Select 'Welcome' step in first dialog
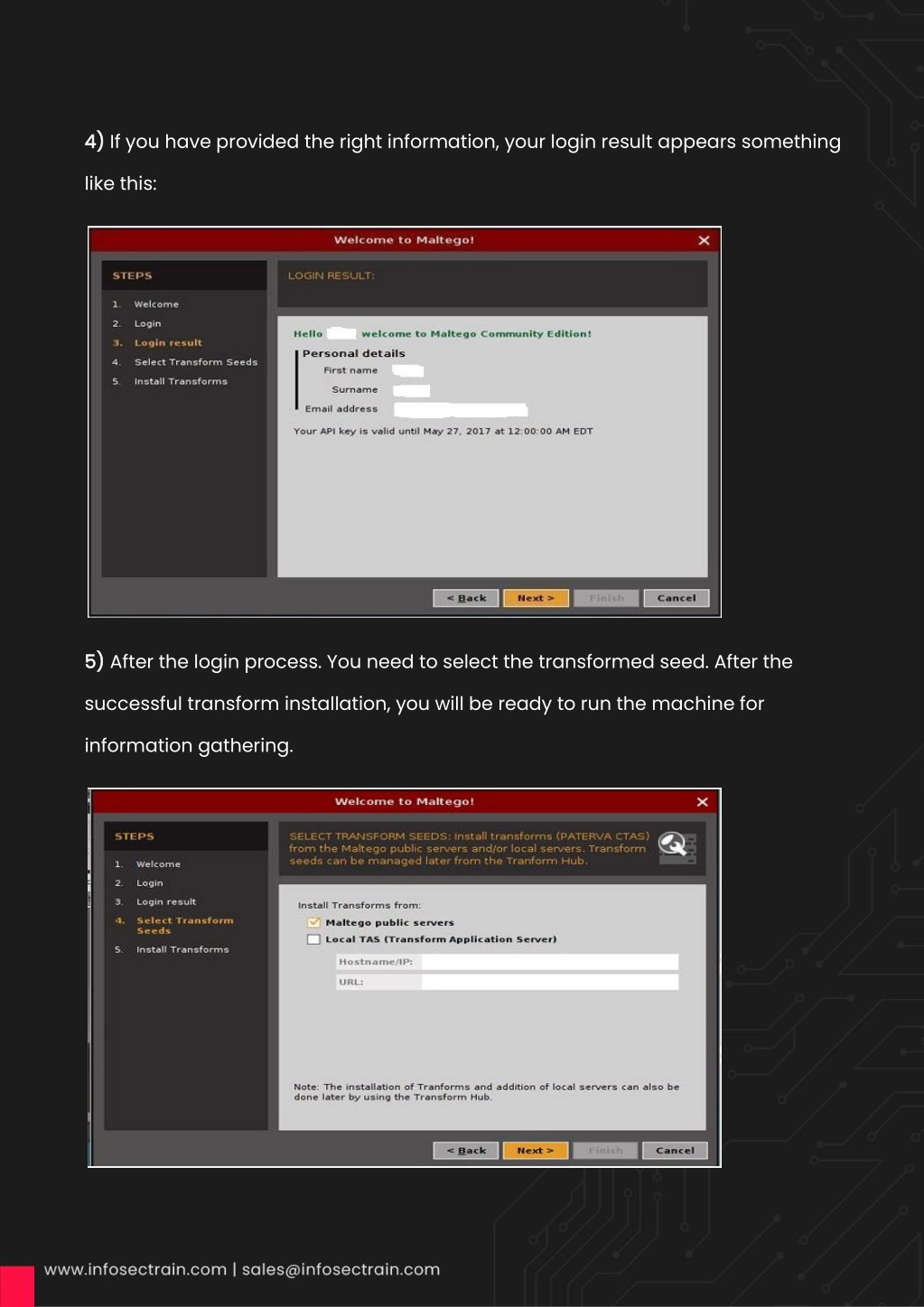This screenshot has height=1307, width=924. tap(156, 304)
